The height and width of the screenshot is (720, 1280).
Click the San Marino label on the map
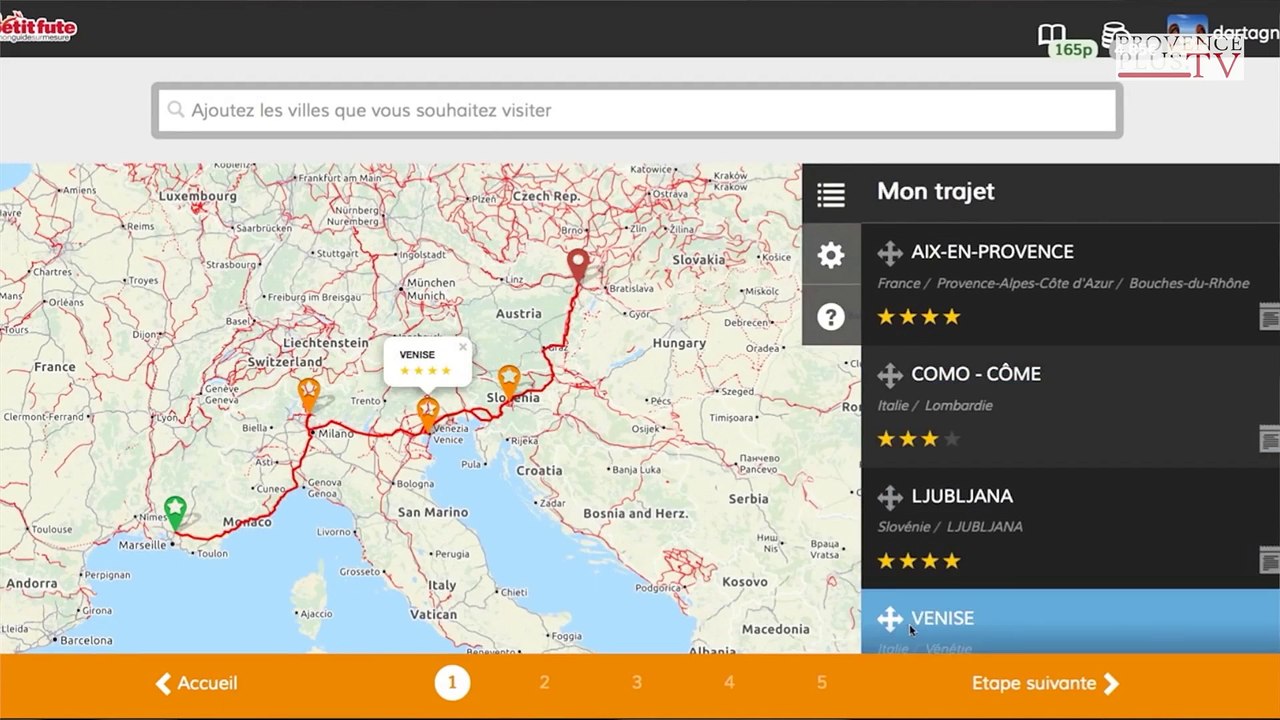pos(432,512)
